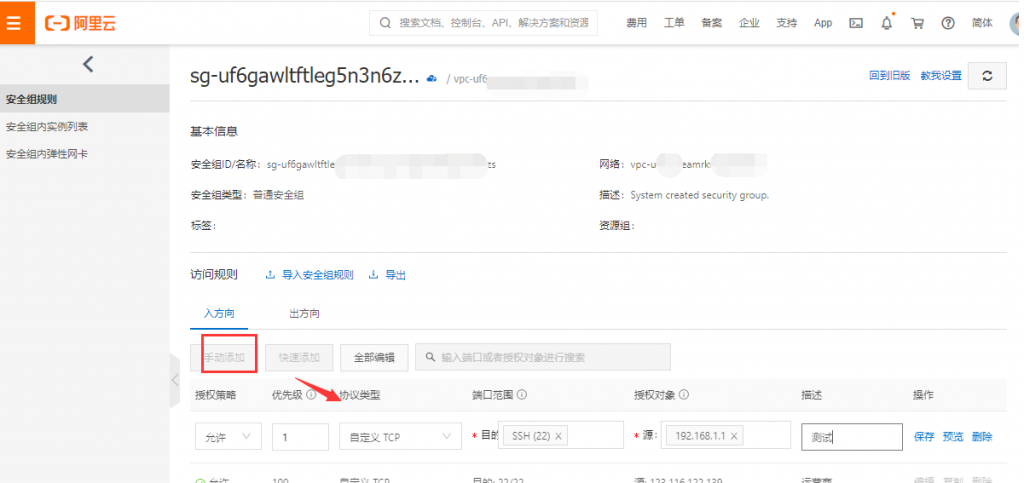Switch to the 出方向 tab
Screen dimensions: 1024x483
tap(304, 314)
